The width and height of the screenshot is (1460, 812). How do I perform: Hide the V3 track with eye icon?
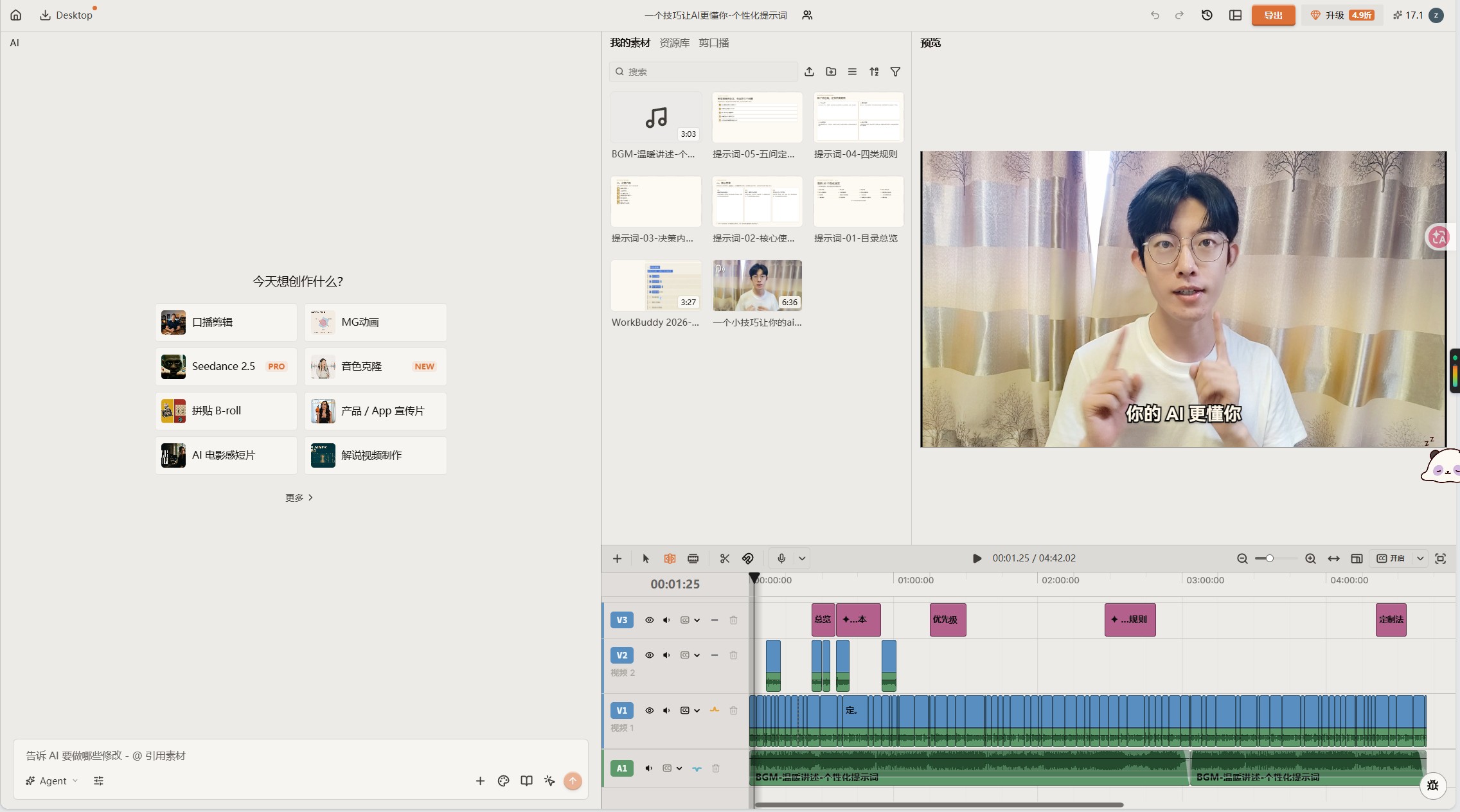point(649,620)
